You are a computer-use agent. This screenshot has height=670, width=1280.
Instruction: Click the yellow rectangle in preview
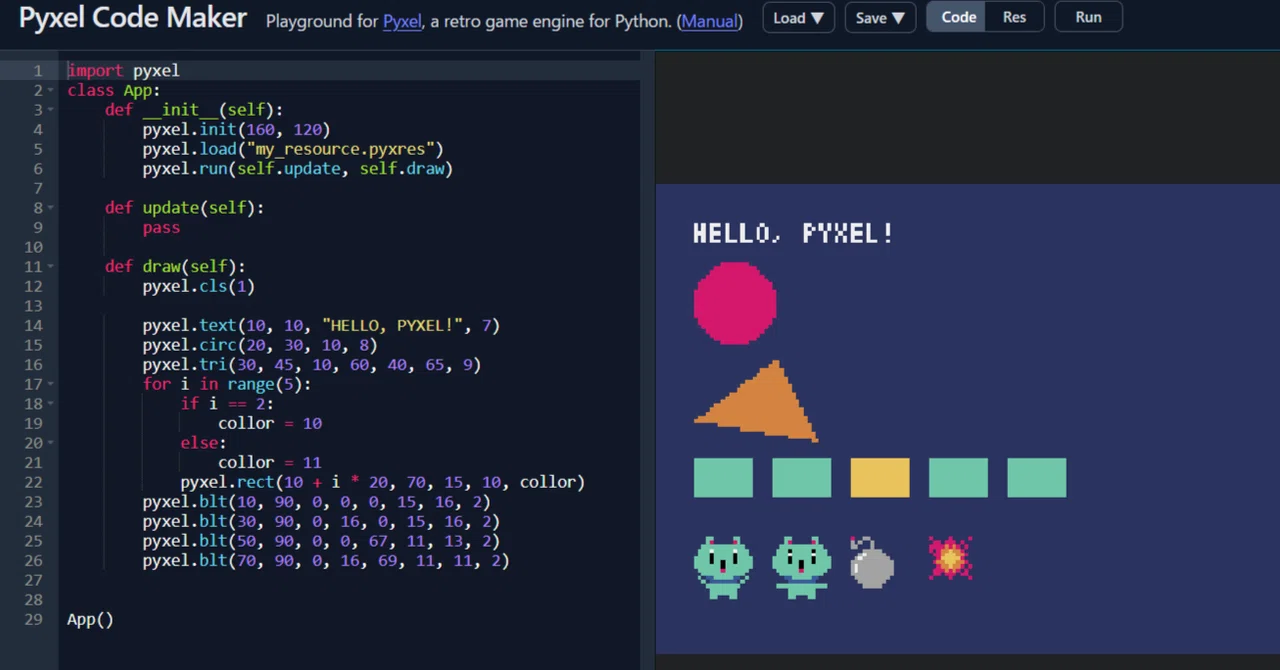[880, 478]
